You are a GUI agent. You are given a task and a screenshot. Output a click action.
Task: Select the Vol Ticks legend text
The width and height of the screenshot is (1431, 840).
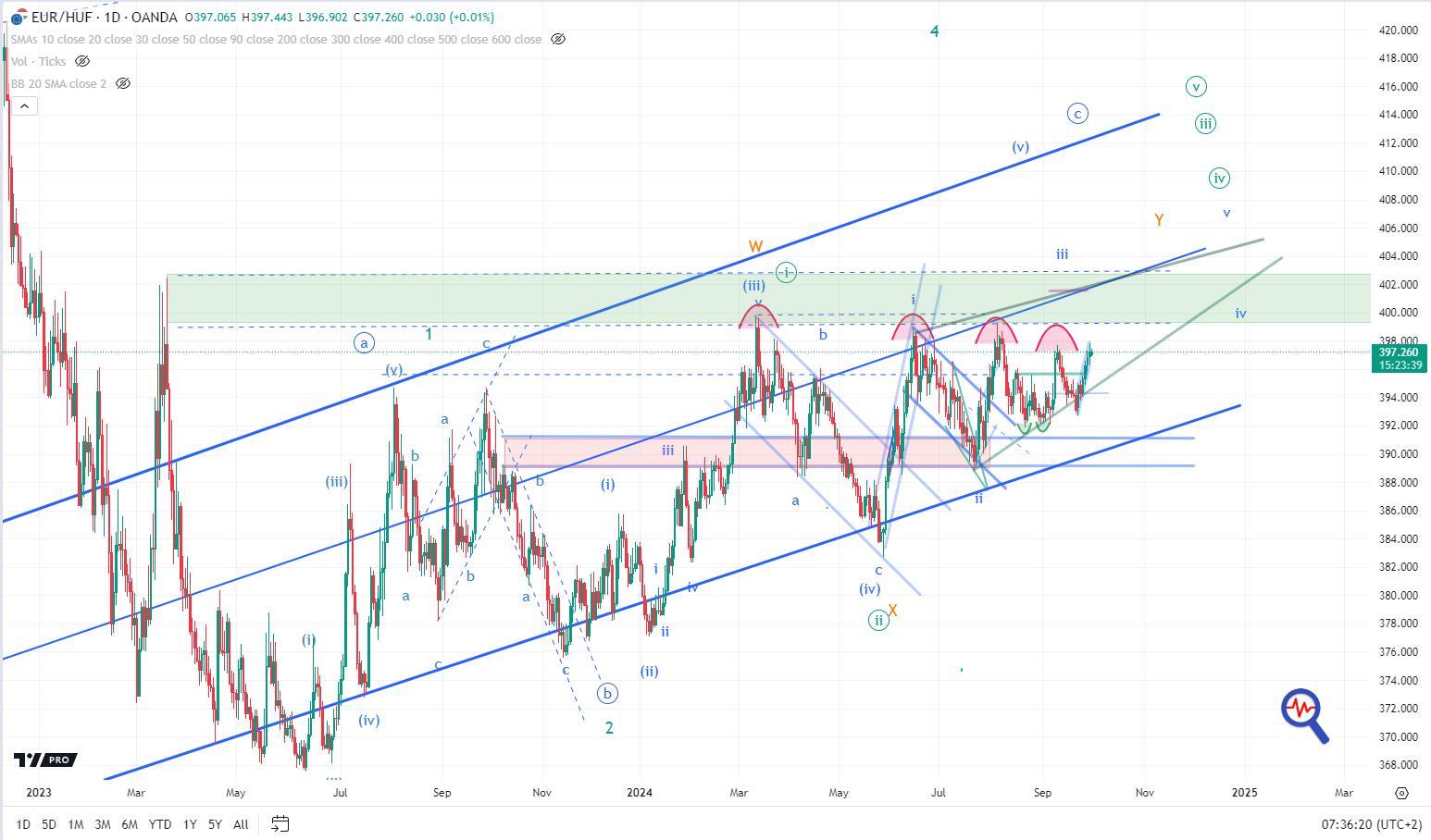coord(38,61)
